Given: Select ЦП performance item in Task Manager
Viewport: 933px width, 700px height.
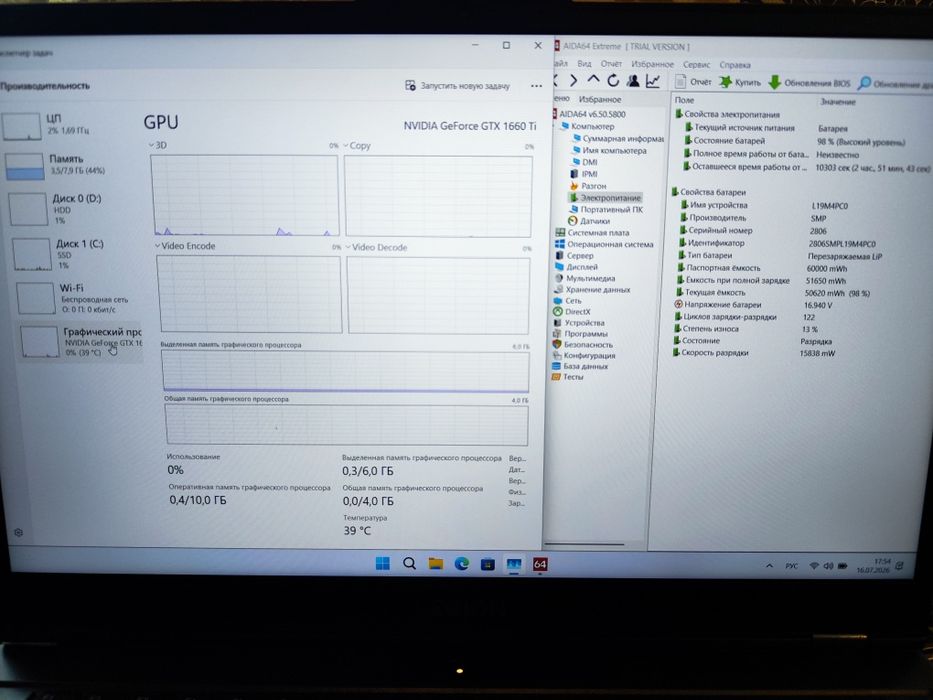Looking at the screenshot, I should pos(70,125).
